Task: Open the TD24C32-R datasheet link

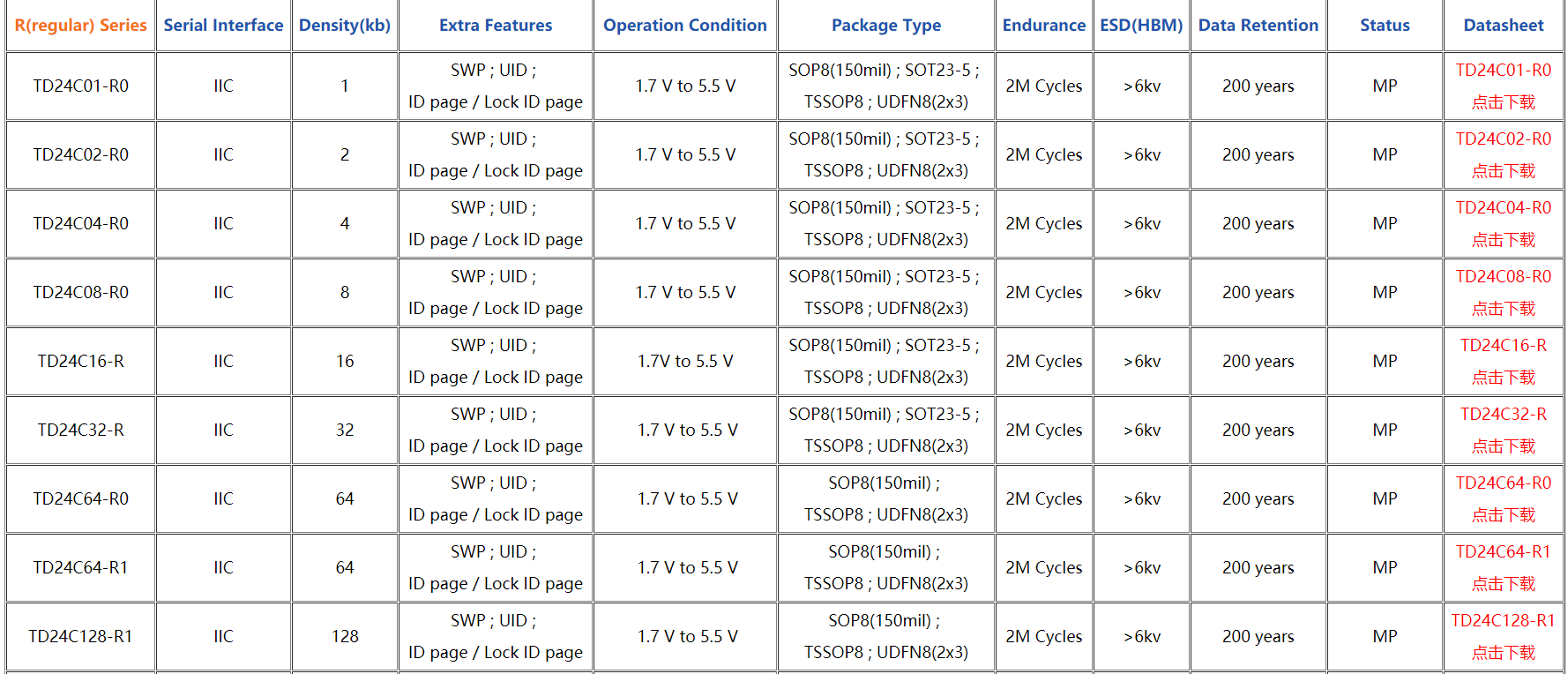Action: [1503, 415]
